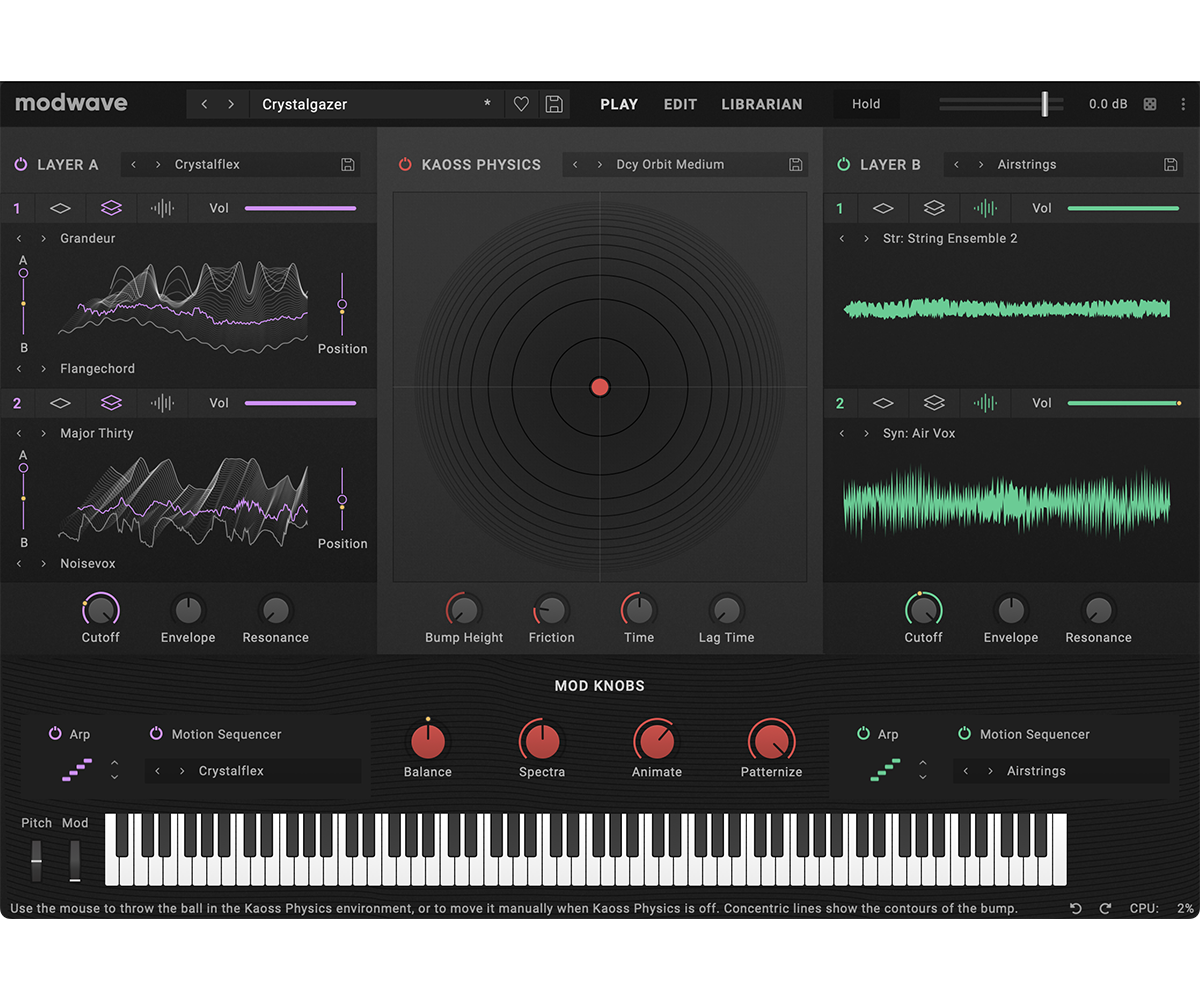Select the previous Kaoss Physics preset

click(575, 164)
